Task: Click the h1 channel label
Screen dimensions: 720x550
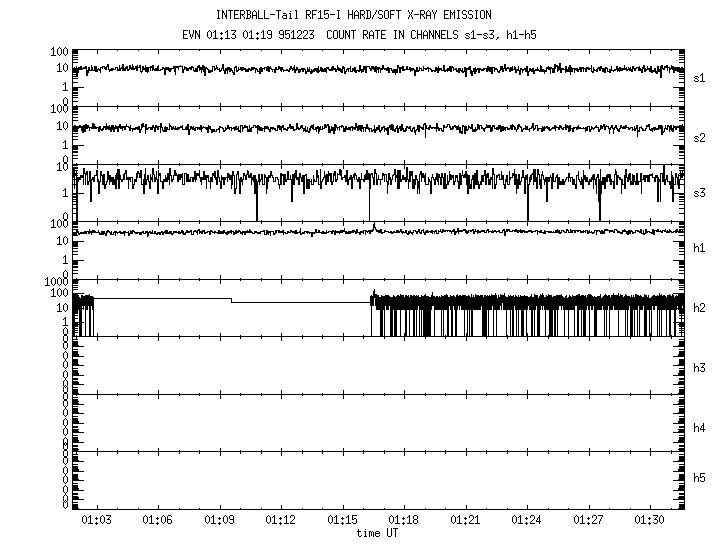Action: click(x=699, y=248)
